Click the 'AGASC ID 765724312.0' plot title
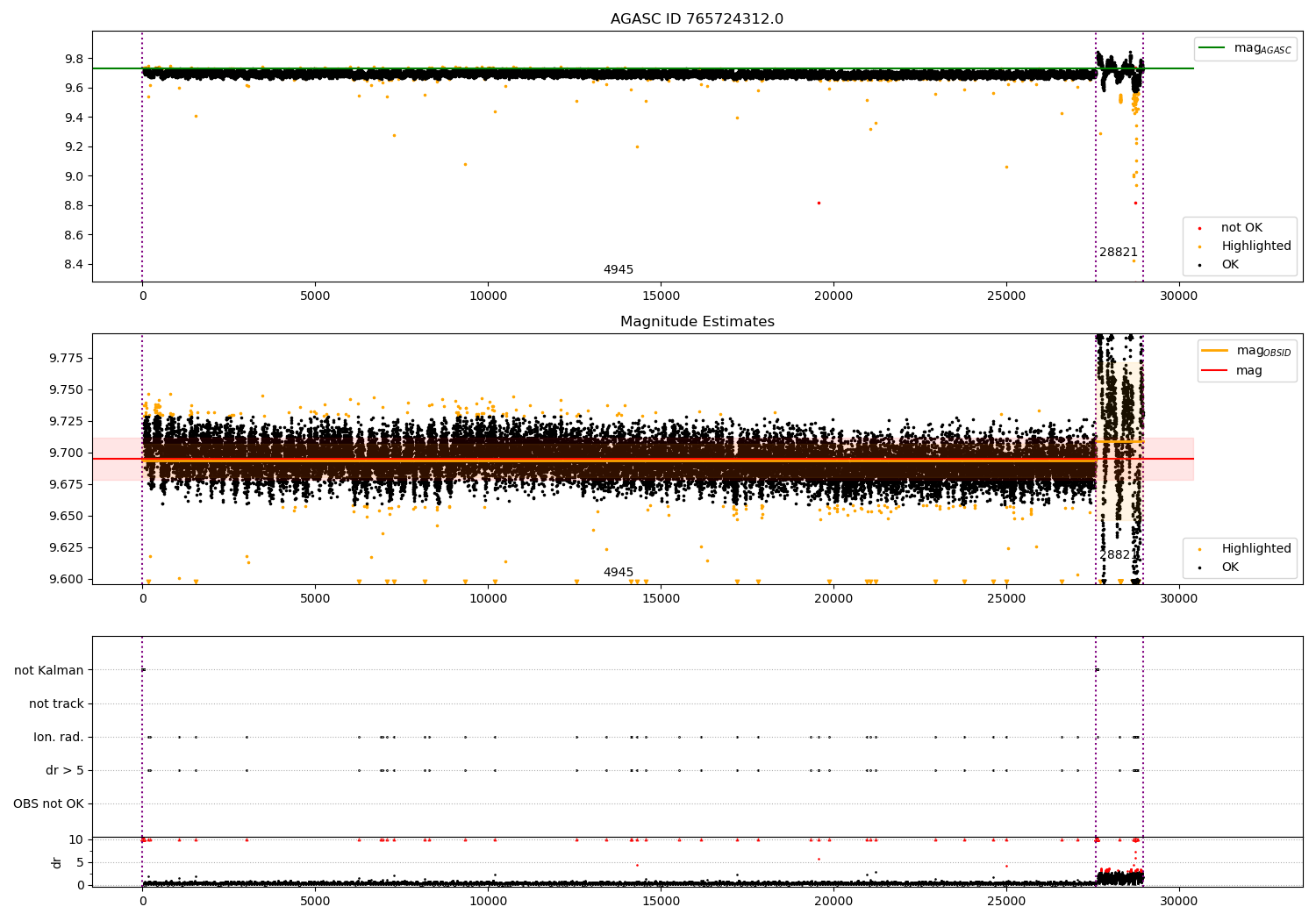The height and width of the screenshot is (921, 1316). [697, 19]
